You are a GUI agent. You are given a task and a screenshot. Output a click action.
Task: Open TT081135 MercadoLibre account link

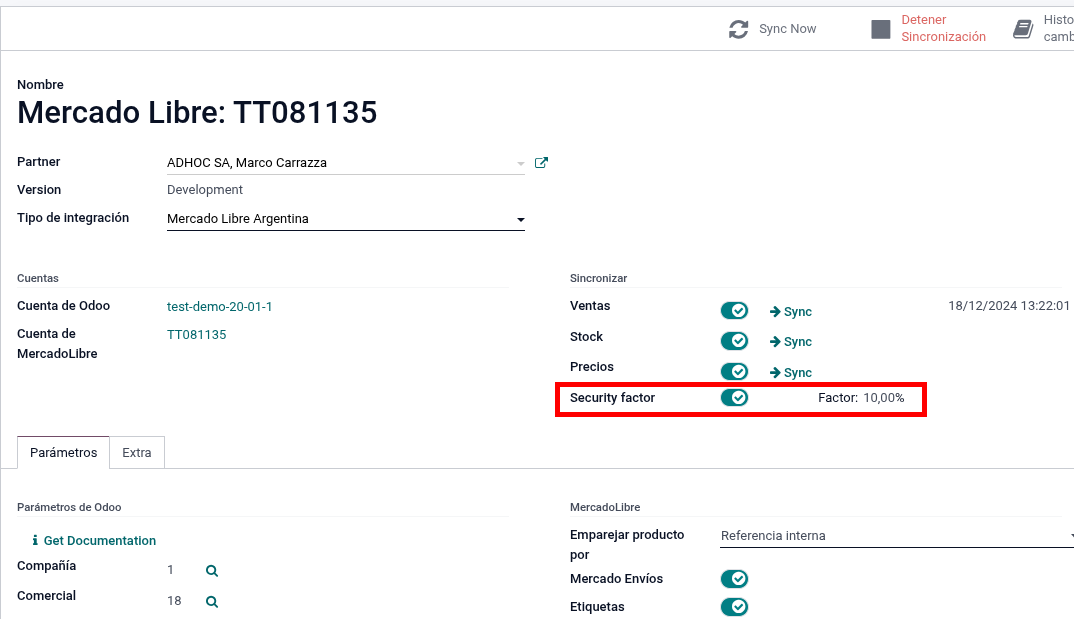[197, 335]
